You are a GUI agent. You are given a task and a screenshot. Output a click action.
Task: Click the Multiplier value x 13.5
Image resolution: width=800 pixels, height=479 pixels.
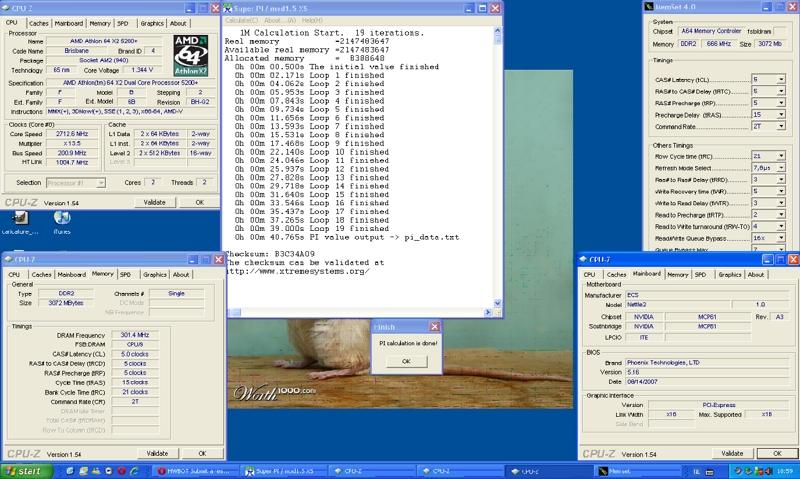point(72,143)
